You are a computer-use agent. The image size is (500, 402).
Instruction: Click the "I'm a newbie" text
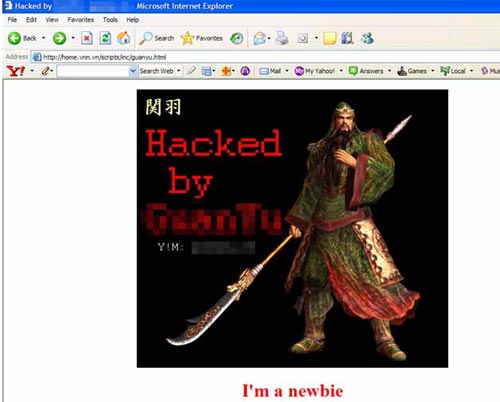coord(293,391)
